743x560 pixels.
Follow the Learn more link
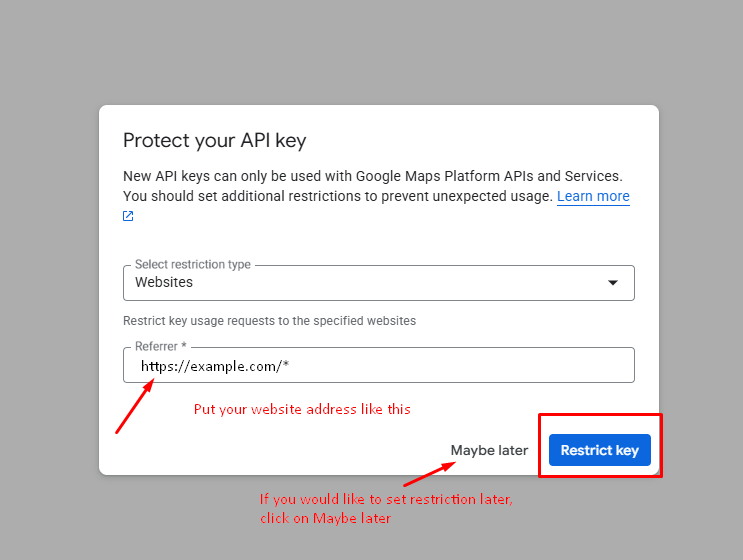coord(593,196)
